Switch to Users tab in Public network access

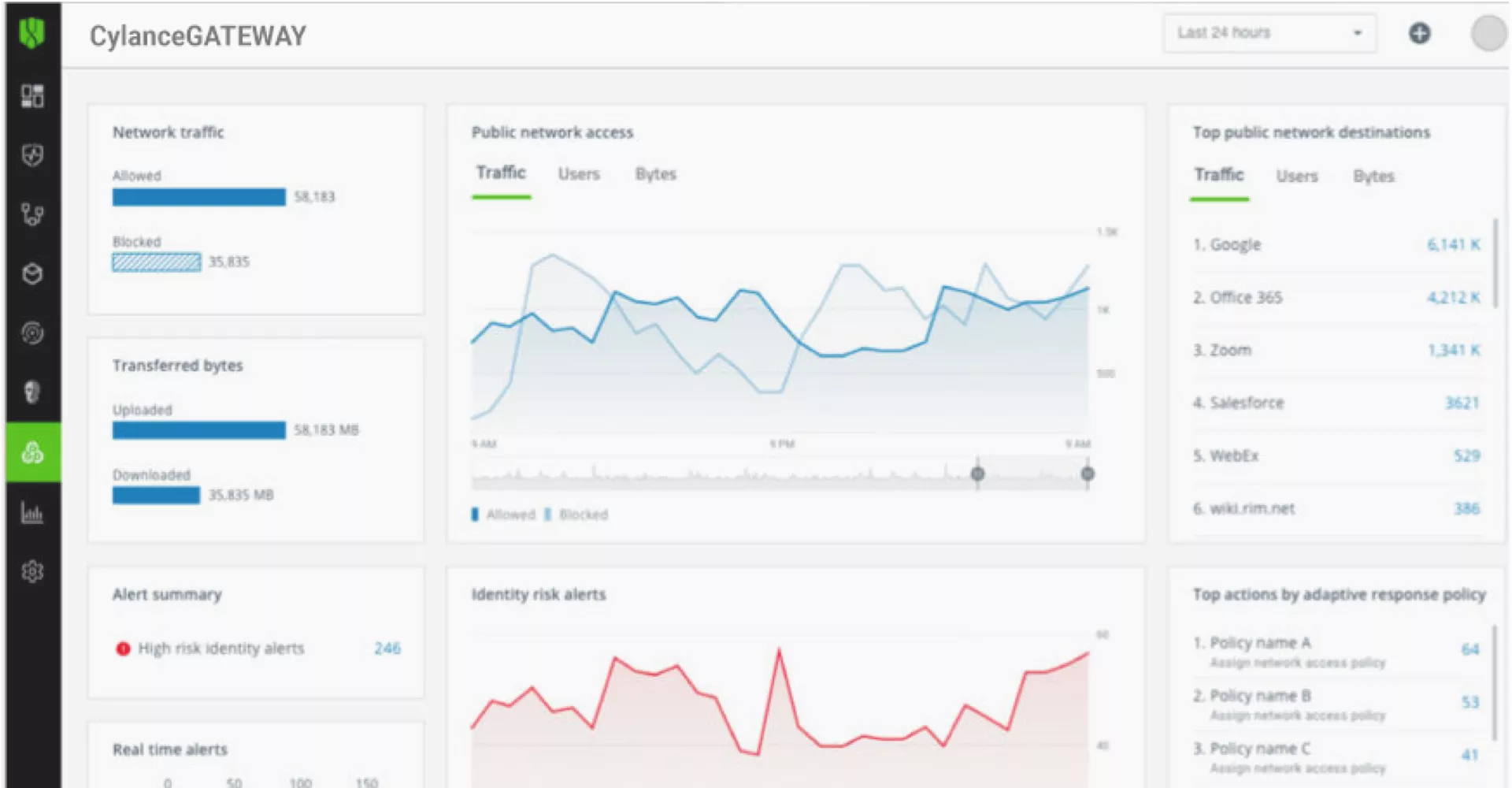(579, 174)
